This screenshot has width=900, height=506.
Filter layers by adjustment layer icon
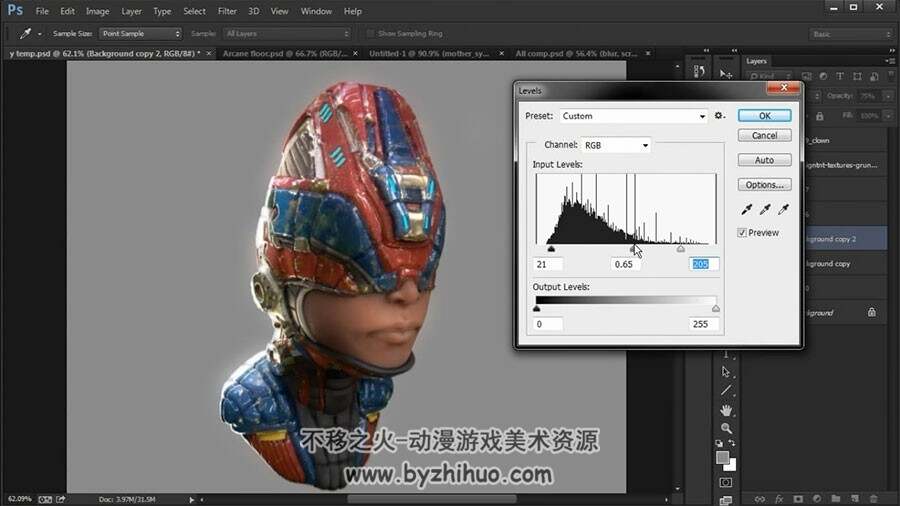pyautogui.click(x=823, y=76)
